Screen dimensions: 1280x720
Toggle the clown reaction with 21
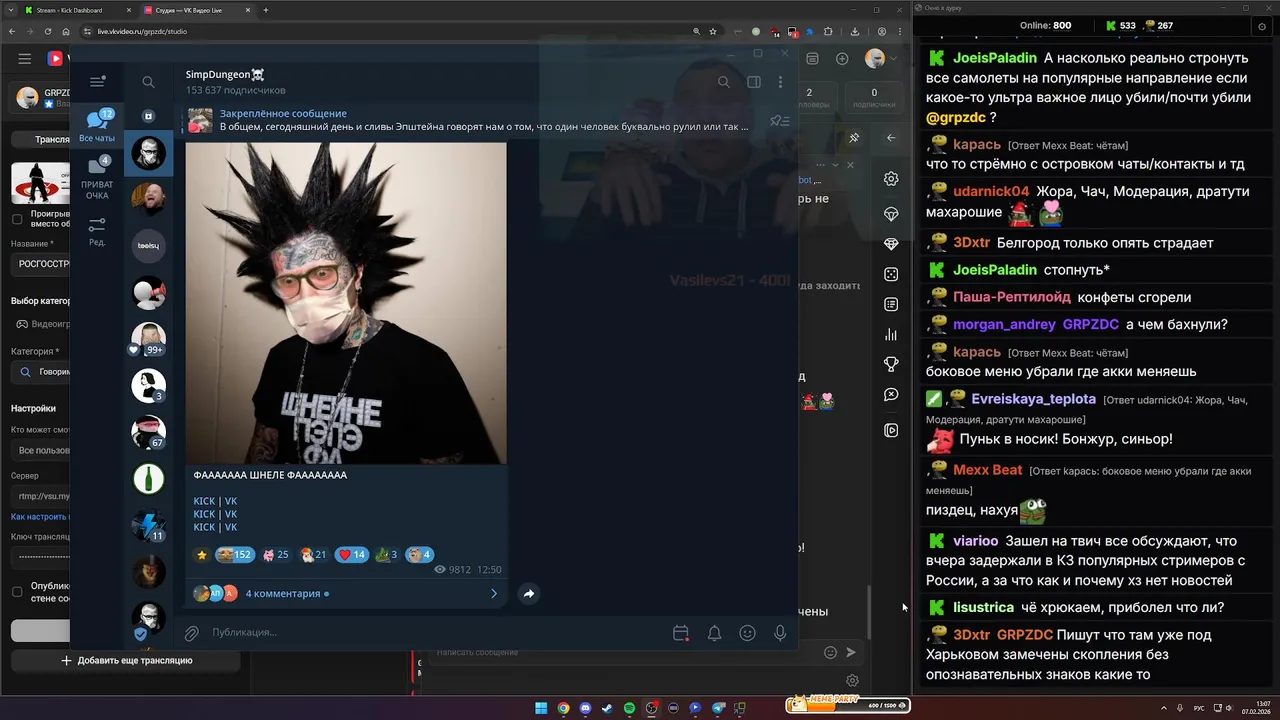coord(313,555)
